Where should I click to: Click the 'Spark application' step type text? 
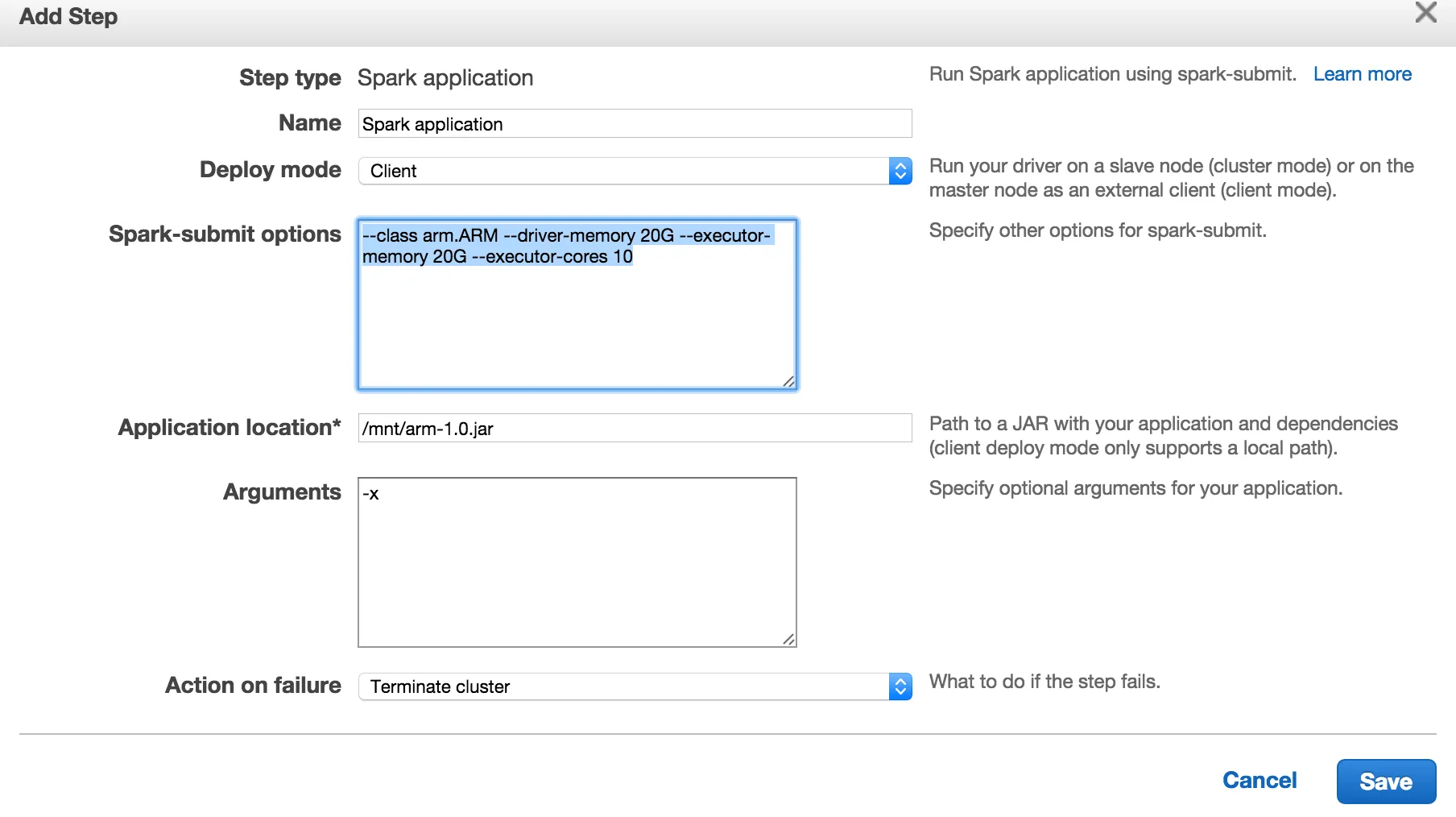[x=445, y=78]
